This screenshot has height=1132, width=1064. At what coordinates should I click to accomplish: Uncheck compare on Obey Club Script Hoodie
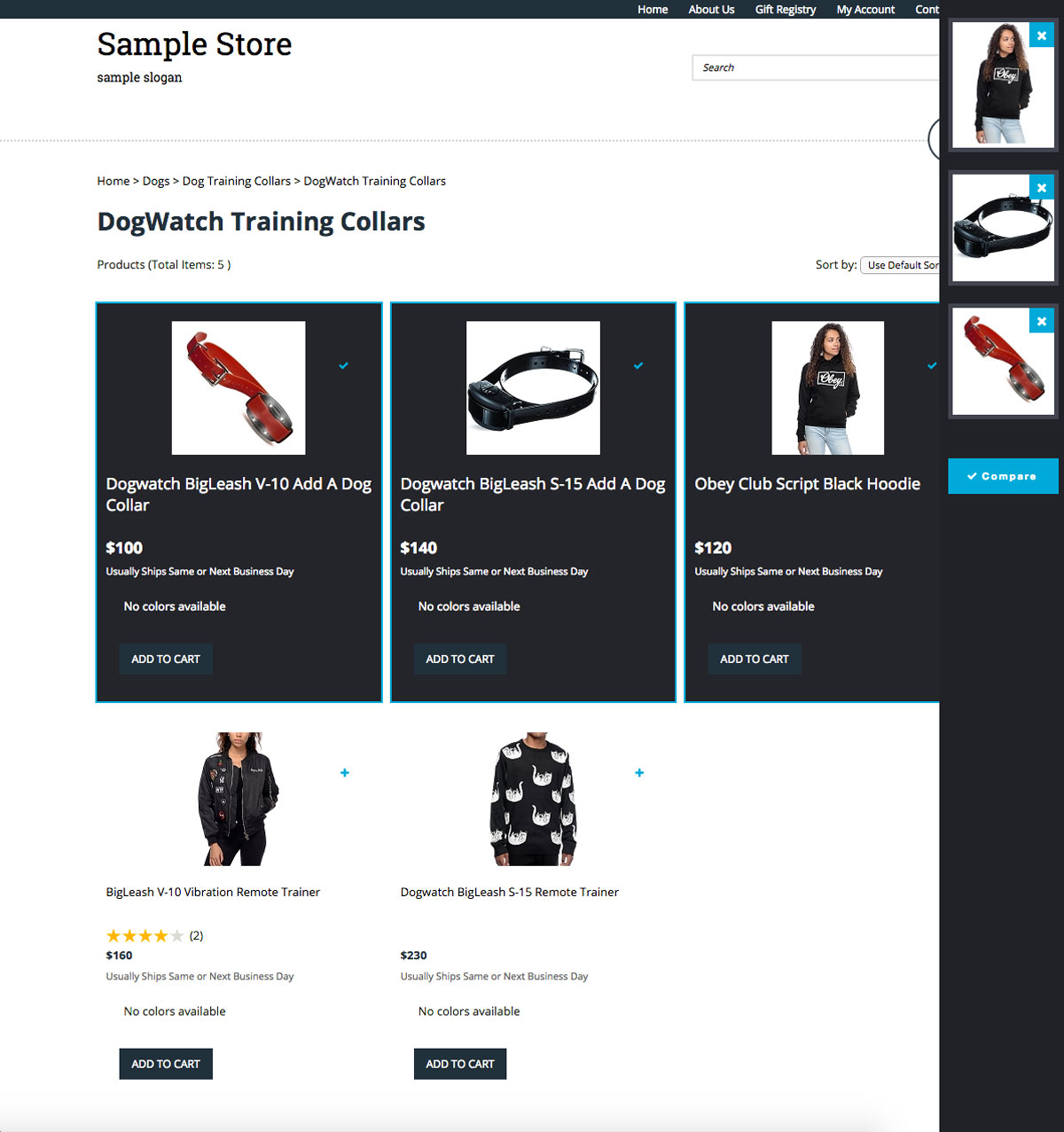tap(932, 365)
